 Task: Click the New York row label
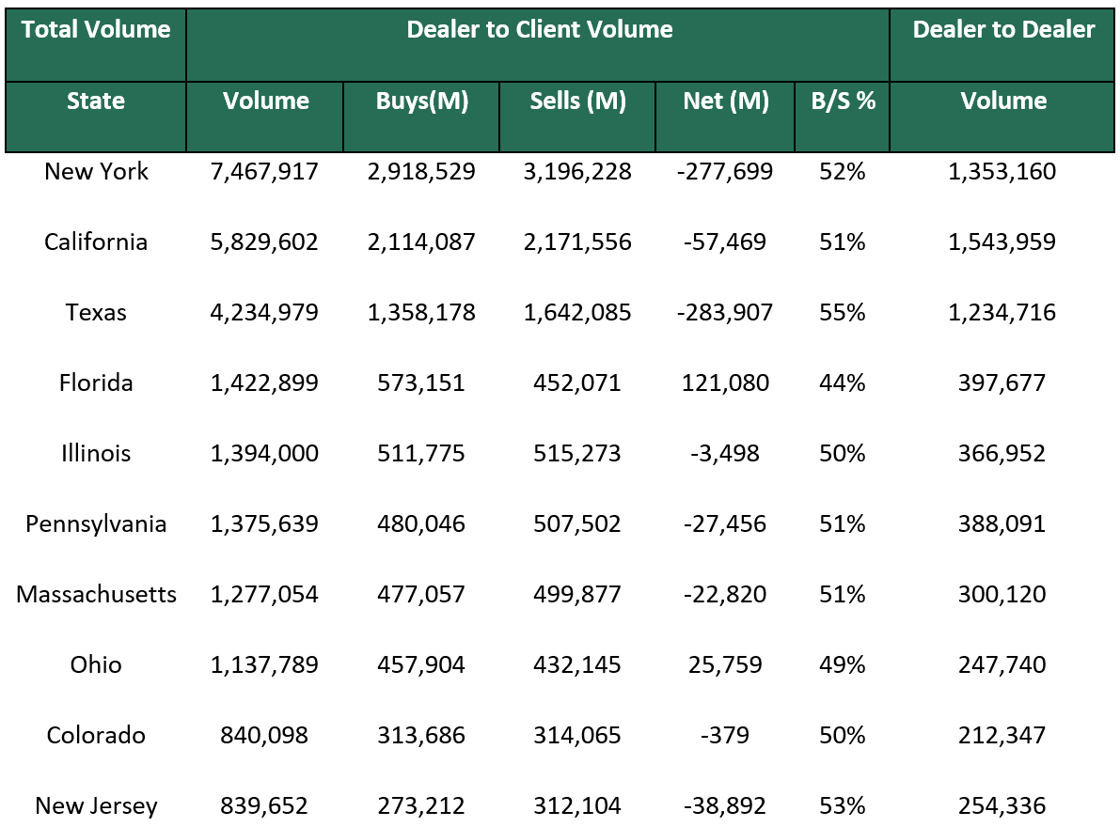(x=95, y=171)
